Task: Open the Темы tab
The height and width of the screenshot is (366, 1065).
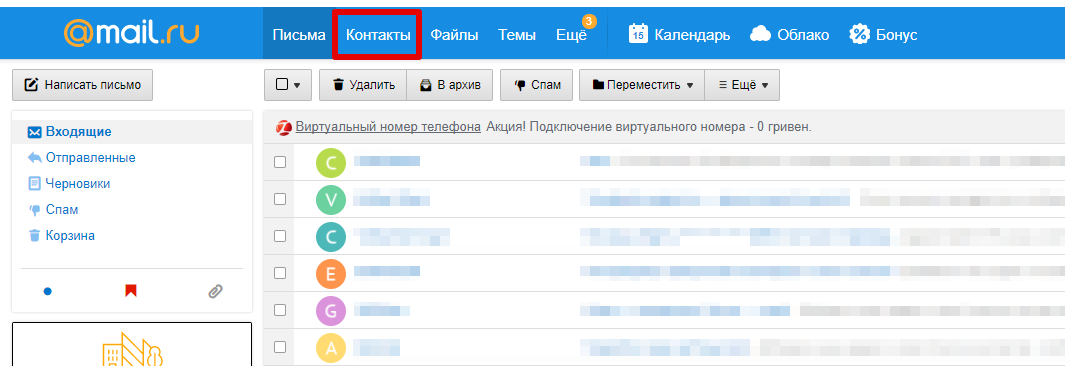Action: [517, 35]
